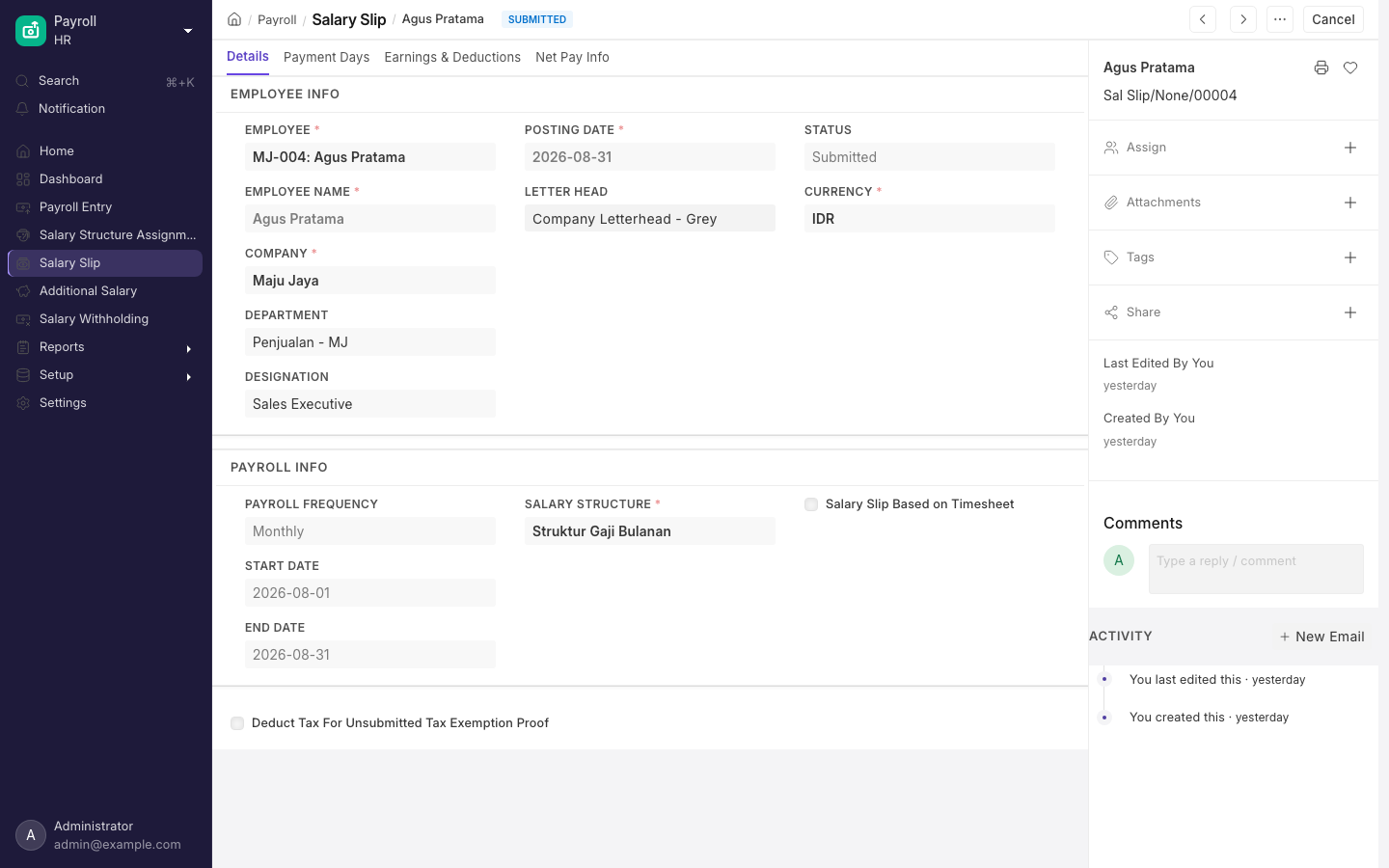The width and height of the screenshot is (1389, 868).
Task: Open Salary Withholding in the sidebar
Action: coord(106,319)
